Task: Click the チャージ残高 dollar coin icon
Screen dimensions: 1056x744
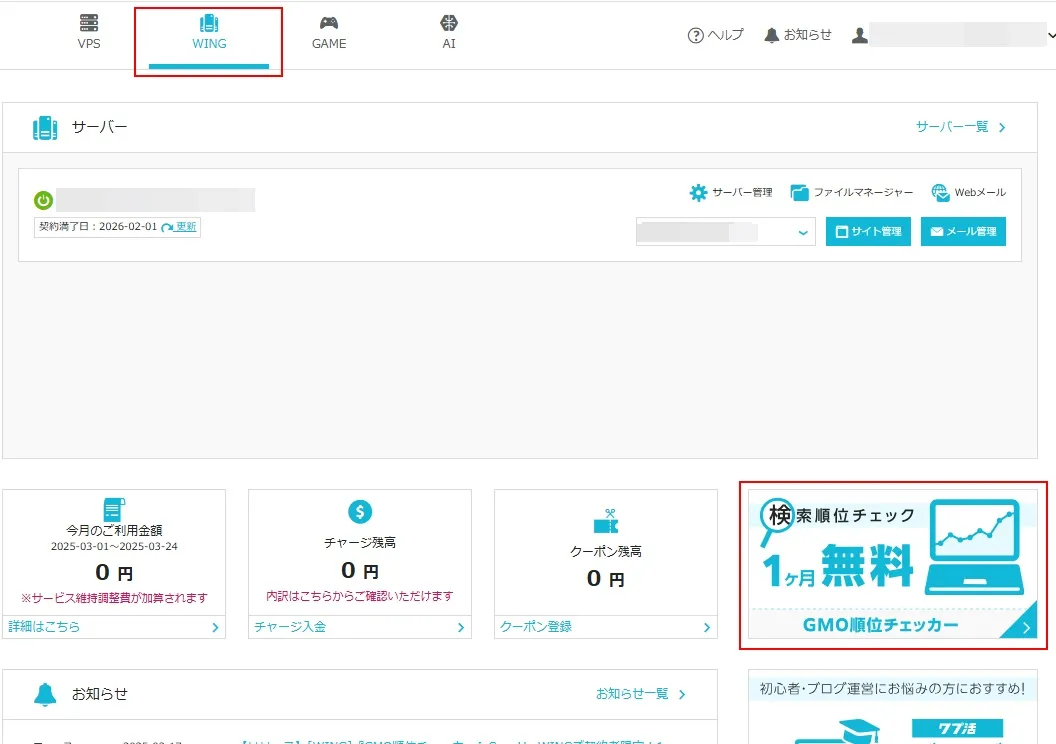Action: pyautogui.click(x=360, y=512)
